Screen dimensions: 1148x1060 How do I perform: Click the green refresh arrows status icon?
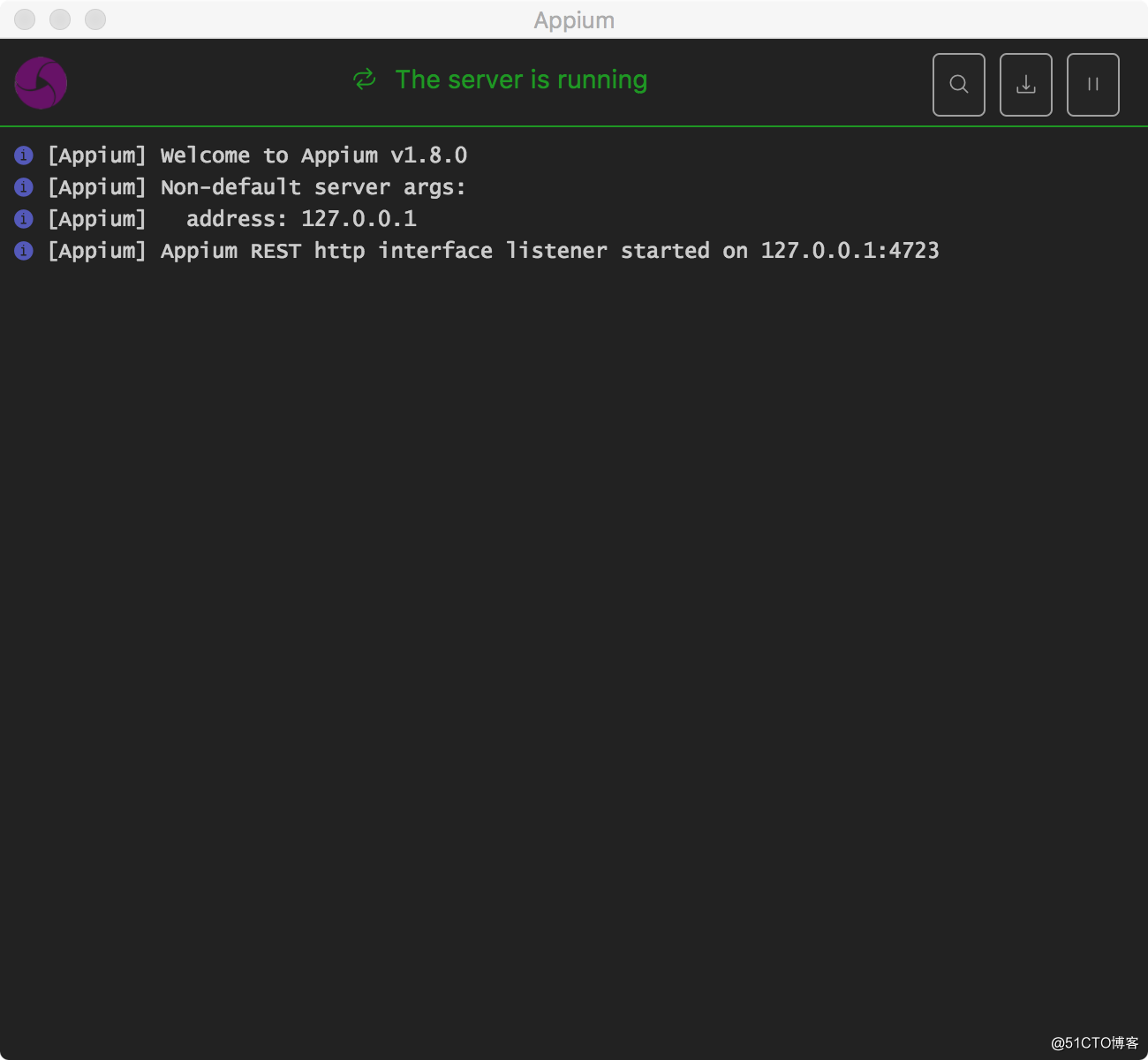365,79
